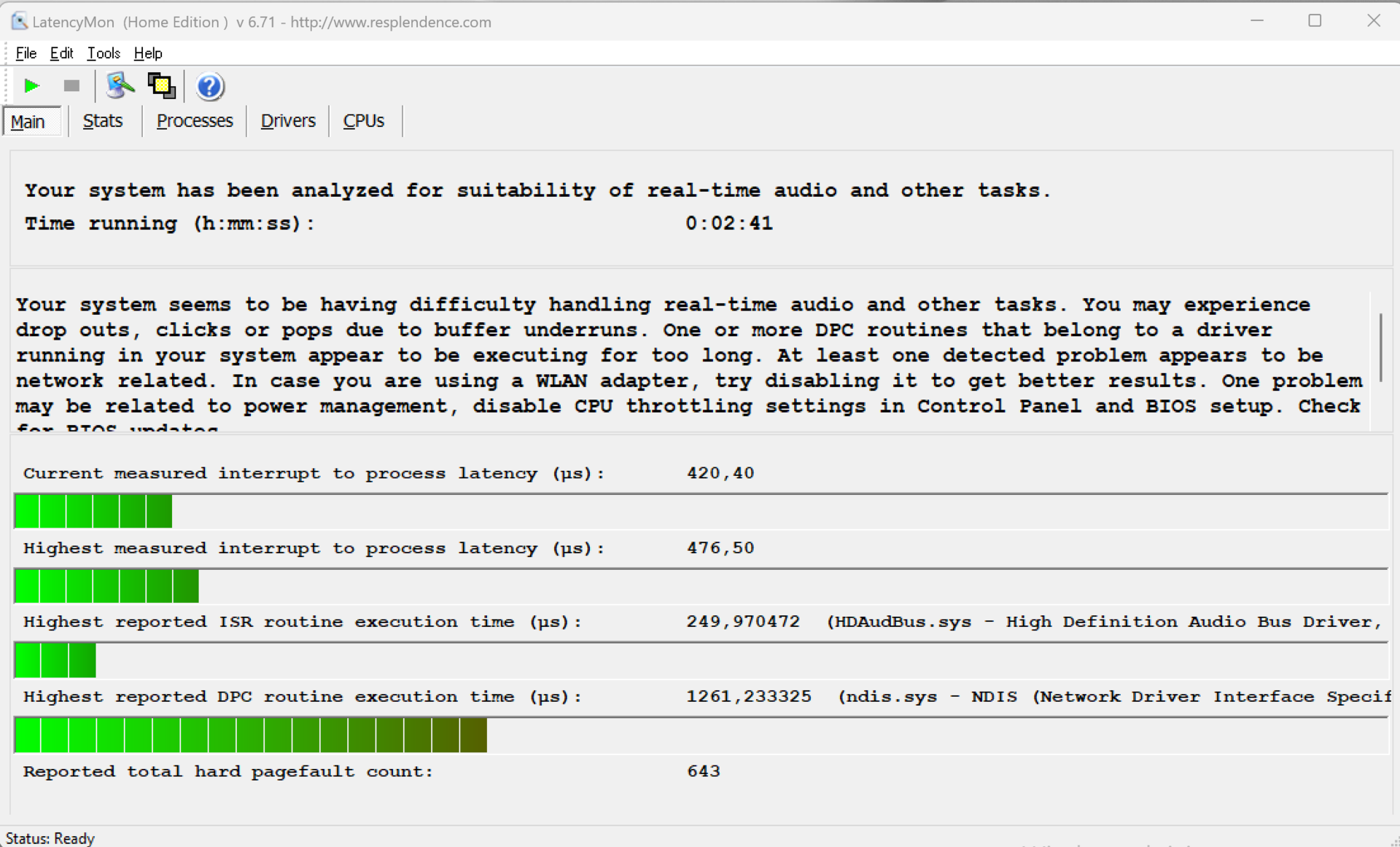
Task: Switch to the Main tab
Action: point(28,122)
